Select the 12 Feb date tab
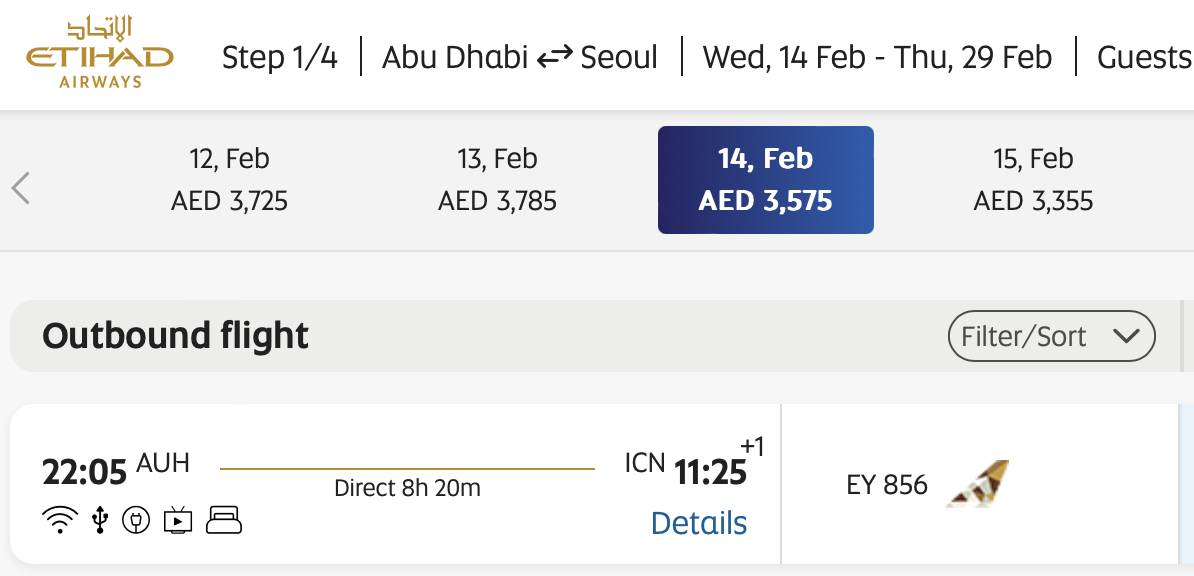 pos(229,180)
